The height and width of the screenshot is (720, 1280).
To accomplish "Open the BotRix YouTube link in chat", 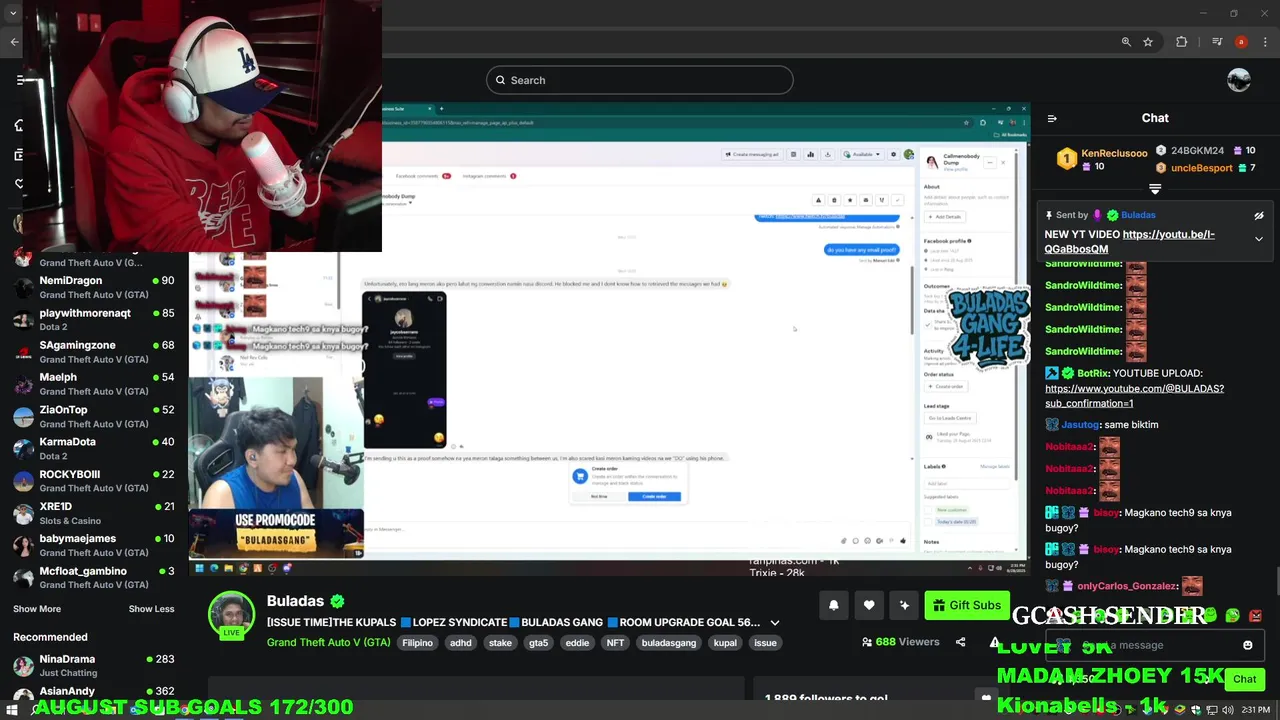I will (x=1134, y=395).
